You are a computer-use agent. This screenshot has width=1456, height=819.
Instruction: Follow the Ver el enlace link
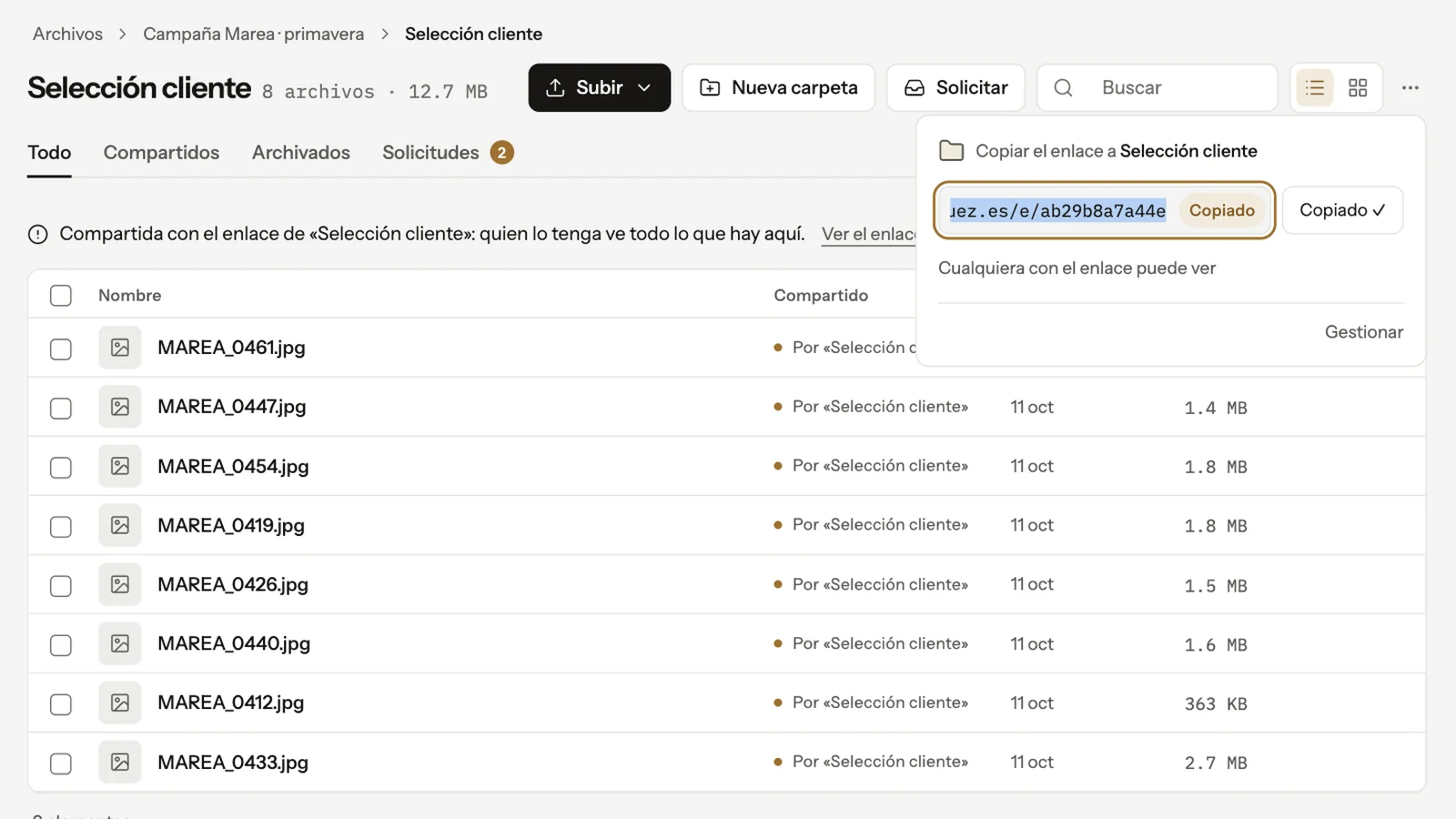click(869, 235)
